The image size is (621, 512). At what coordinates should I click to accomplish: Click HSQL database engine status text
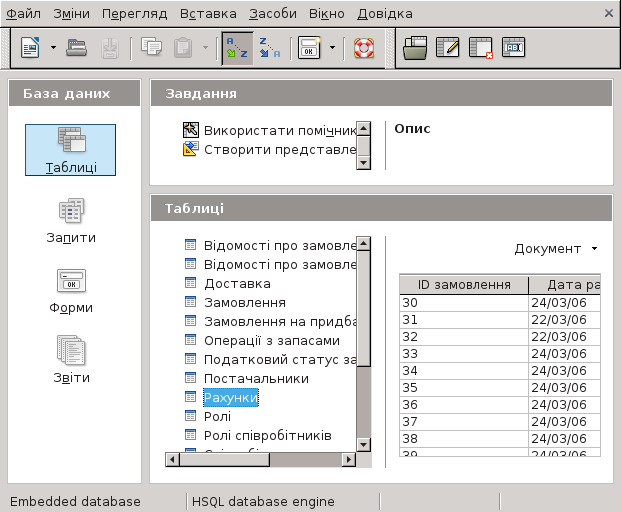263,502
